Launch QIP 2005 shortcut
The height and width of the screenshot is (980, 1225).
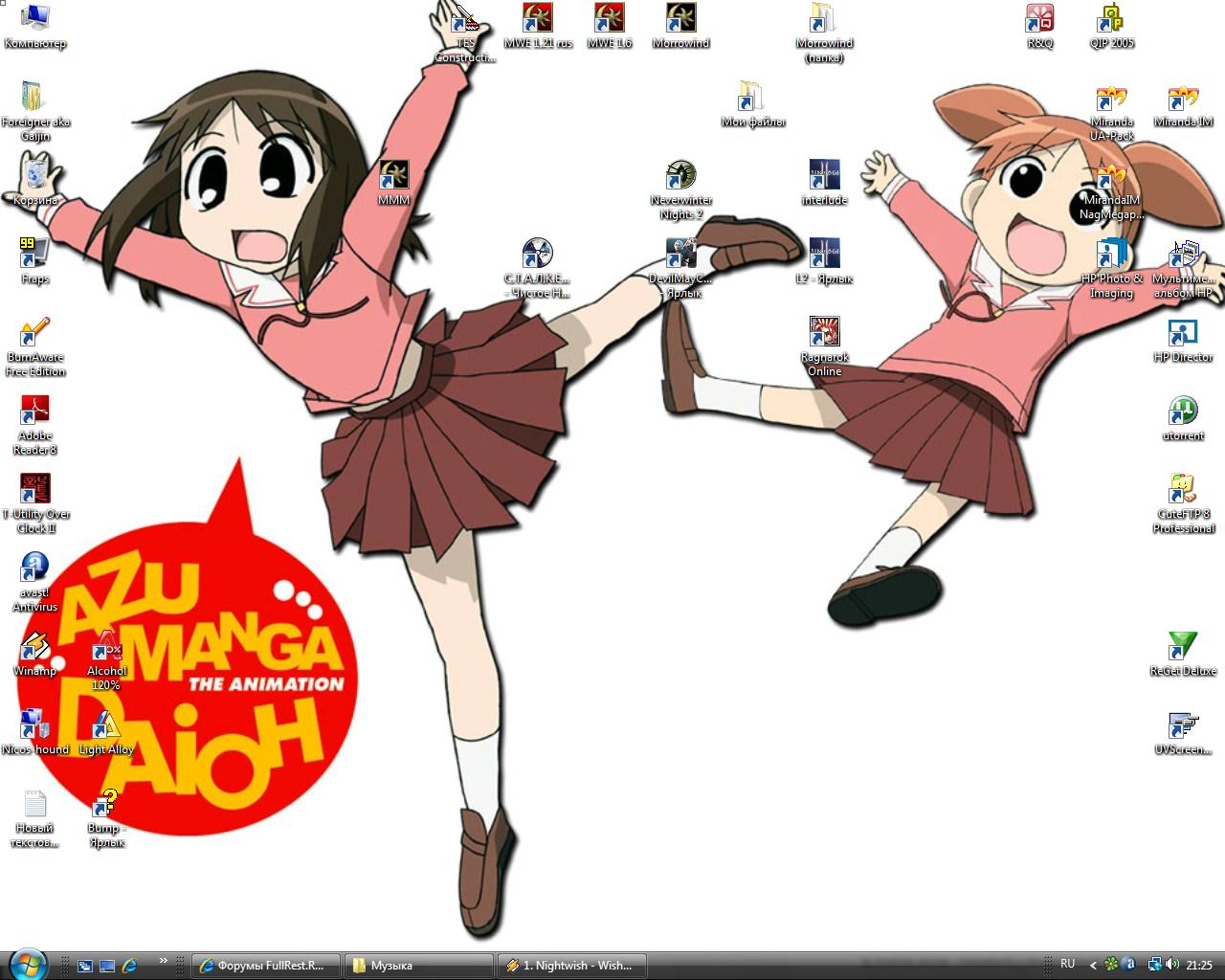pos(1111,26)
